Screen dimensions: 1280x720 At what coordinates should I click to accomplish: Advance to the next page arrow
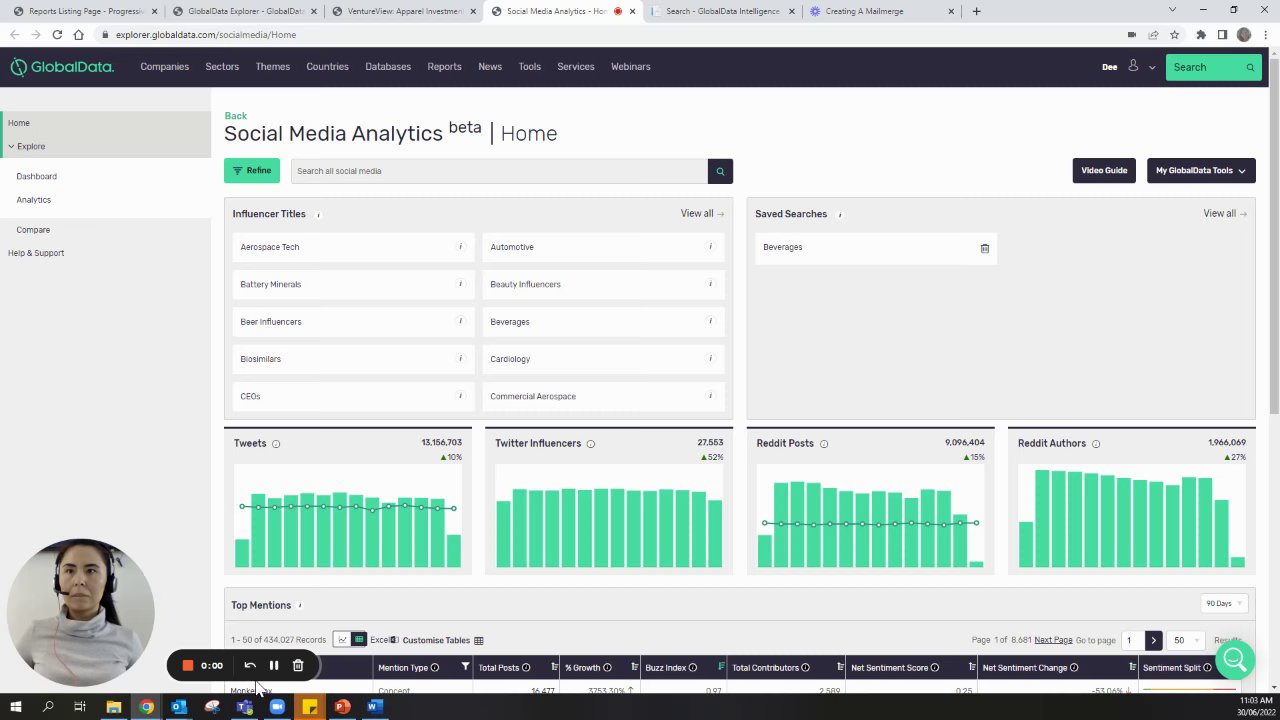click(1153, 640)
